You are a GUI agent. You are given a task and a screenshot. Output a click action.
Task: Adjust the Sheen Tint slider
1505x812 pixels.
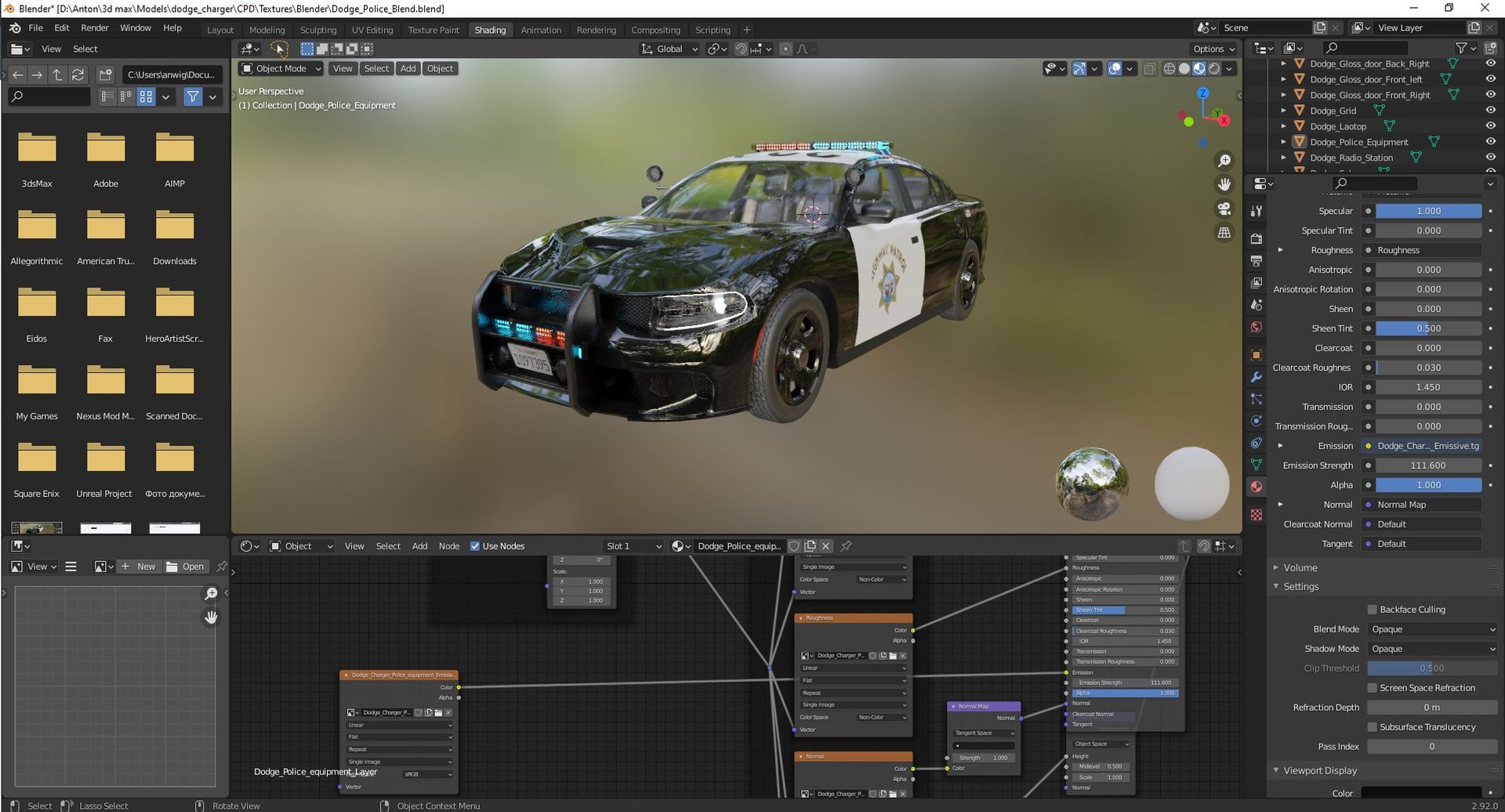click(x=1429, y=328)
